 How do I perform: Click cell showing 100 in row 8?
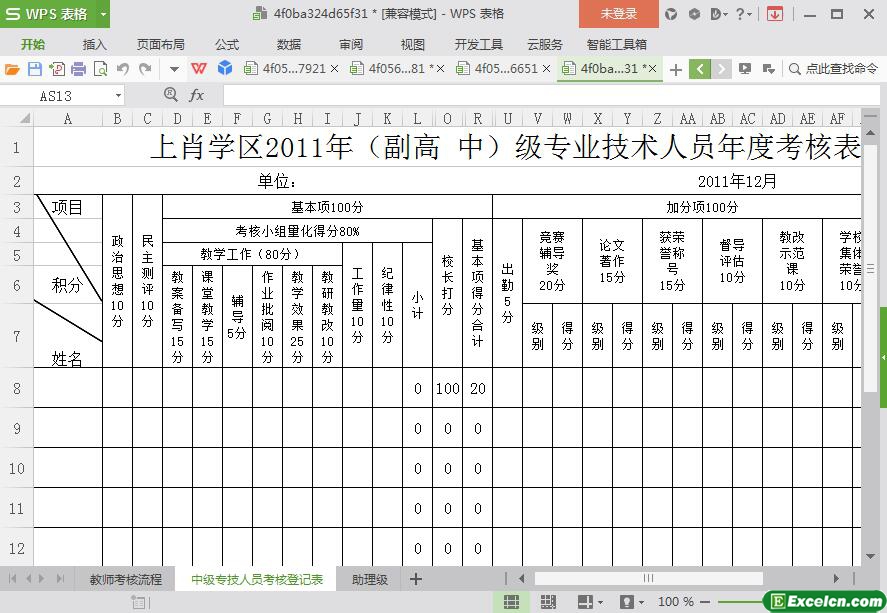(447, 388)
